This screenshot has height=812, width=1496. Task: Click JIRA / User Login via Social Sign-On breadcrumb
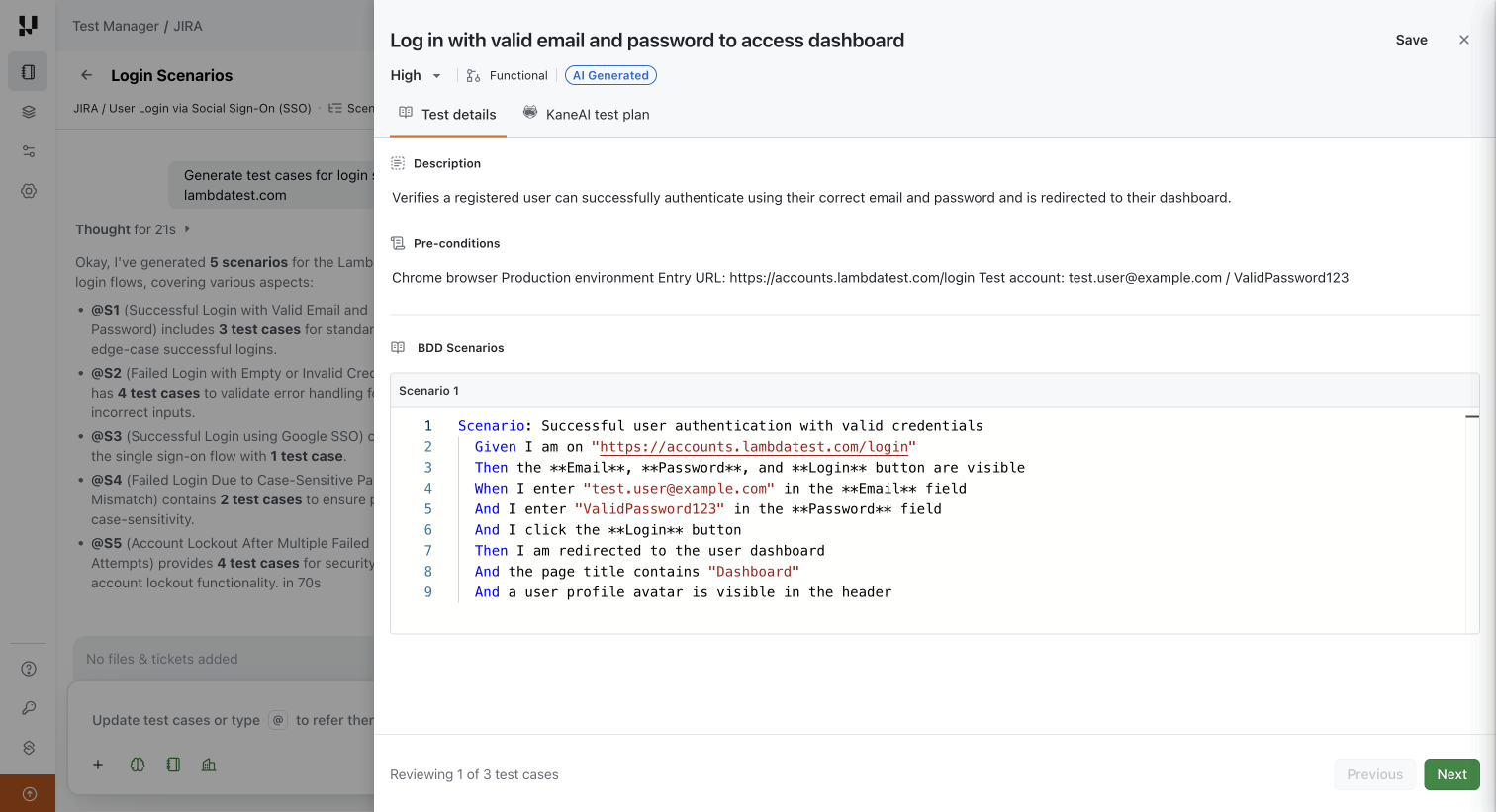[192, 108]
